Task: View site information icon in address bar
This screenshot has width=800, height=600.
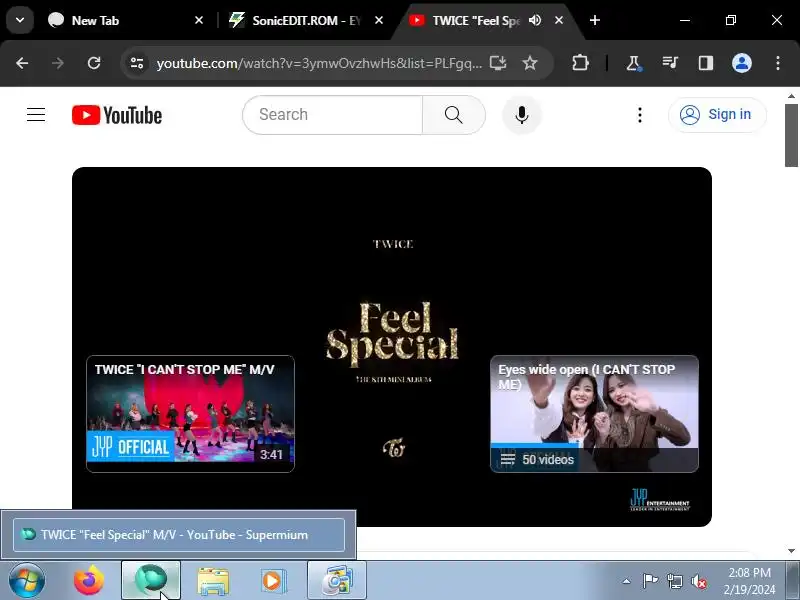Action: coord(137,63)
